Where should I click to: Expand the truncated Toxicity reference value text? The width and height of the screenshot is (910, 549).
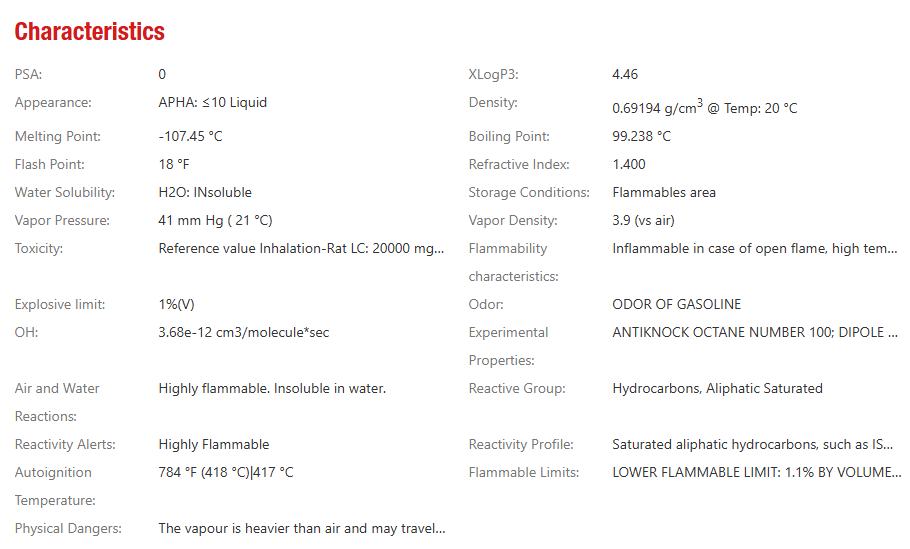[x=301, y=248]
